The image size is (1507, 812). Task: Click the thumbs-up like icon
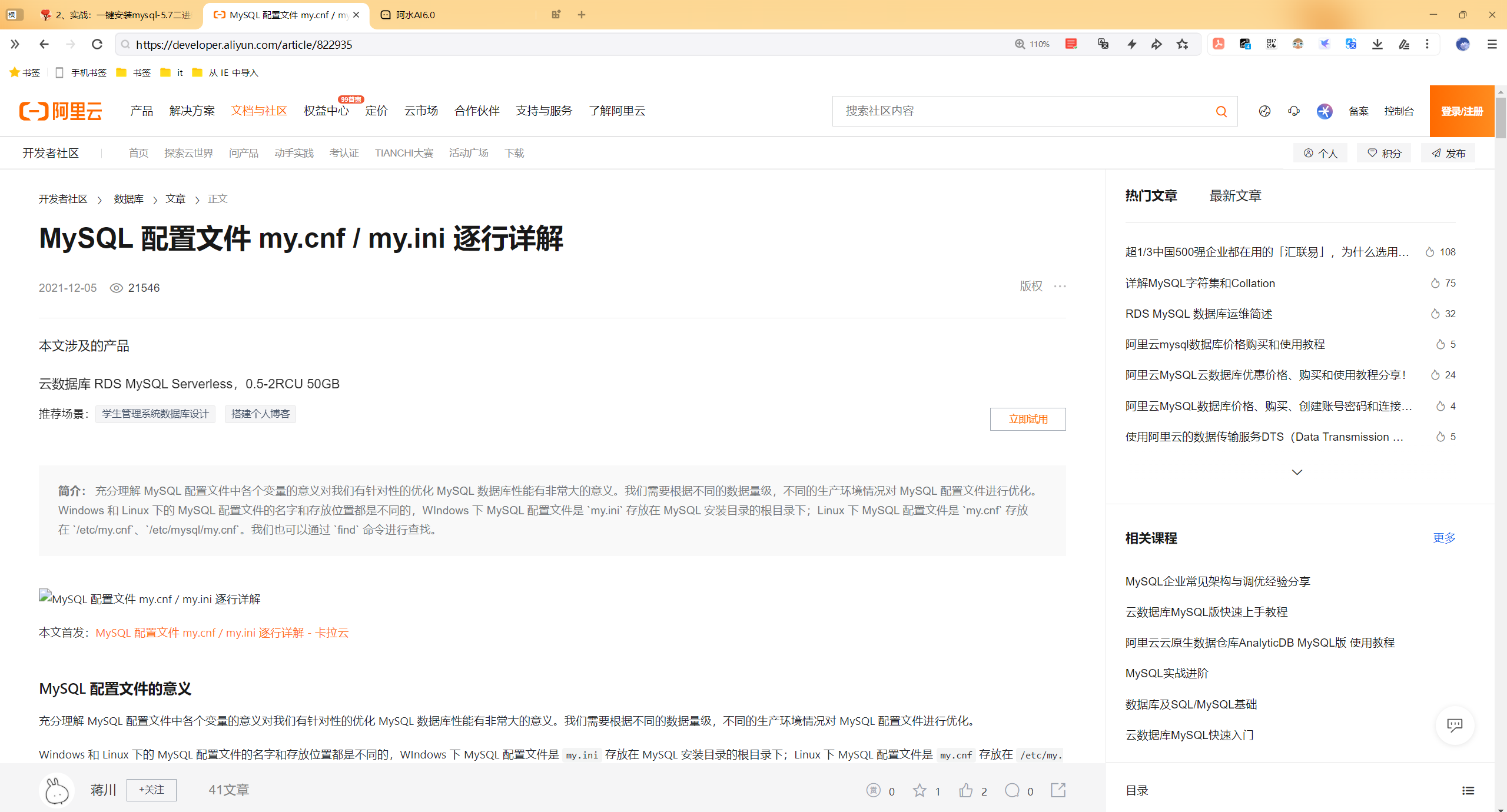[x=966, y=790]
